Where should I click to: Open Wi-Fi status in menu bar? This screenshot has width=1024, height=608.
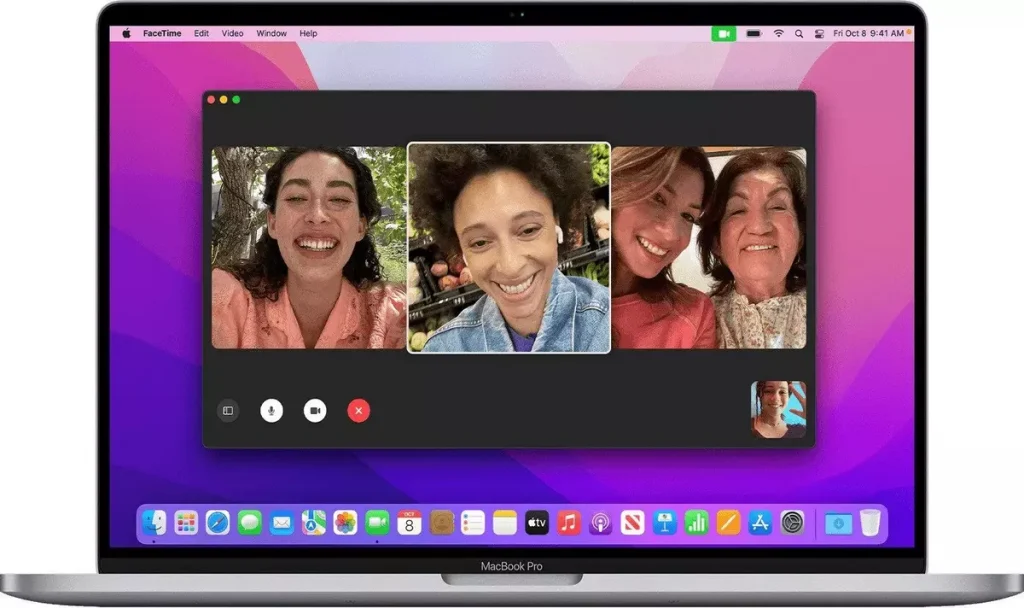[x=778, y=33]
